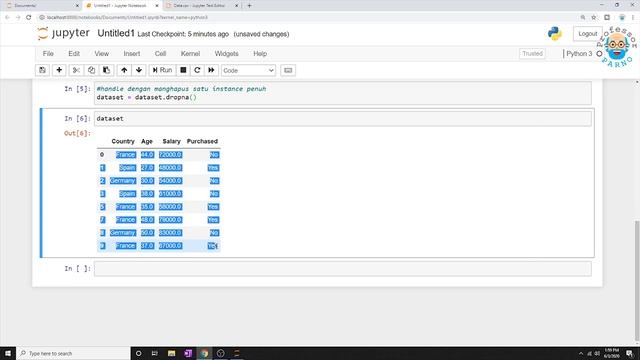
Task: Go back in browser history
Action: click(x=7, y=17)
